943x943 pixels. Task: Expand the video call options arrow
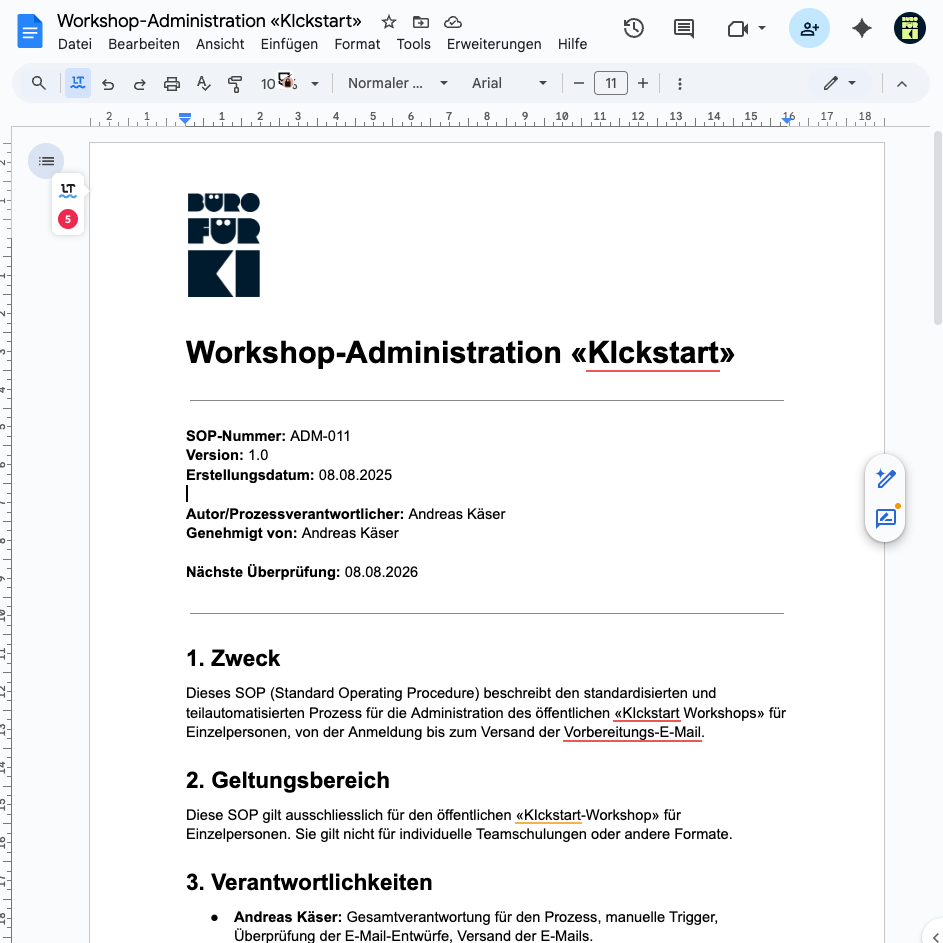pyautogui.click(x=762, y=28)
